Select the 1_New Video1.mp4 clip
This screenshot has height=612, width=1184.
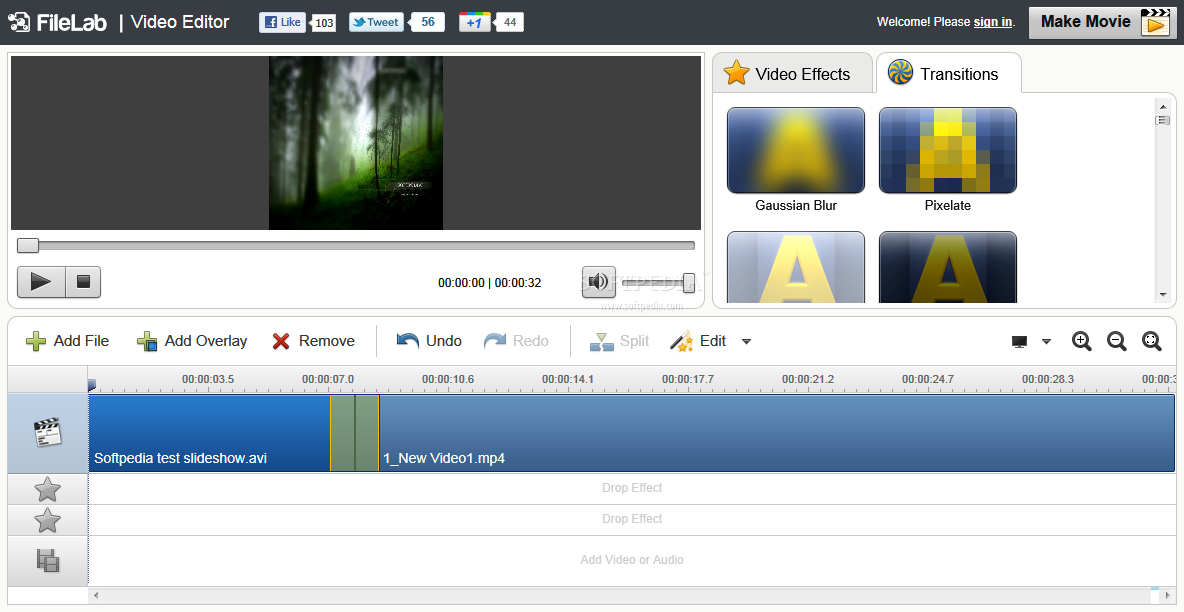pos(776,433)
